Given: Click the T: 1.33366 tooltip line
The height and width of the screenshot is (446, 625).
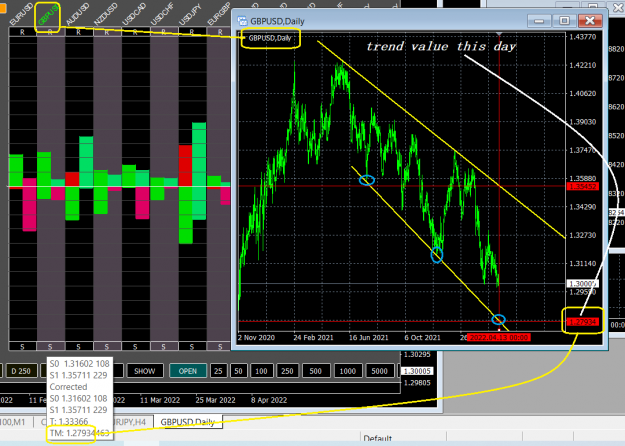Looking at the screenshot, I should [69, 421].
